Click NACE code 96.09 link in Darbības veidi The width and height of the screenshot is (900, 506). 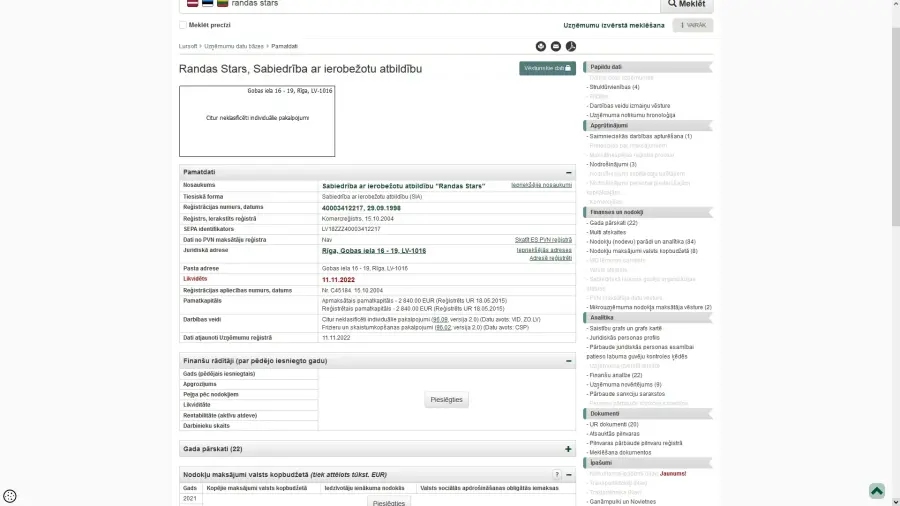(440, 320)
